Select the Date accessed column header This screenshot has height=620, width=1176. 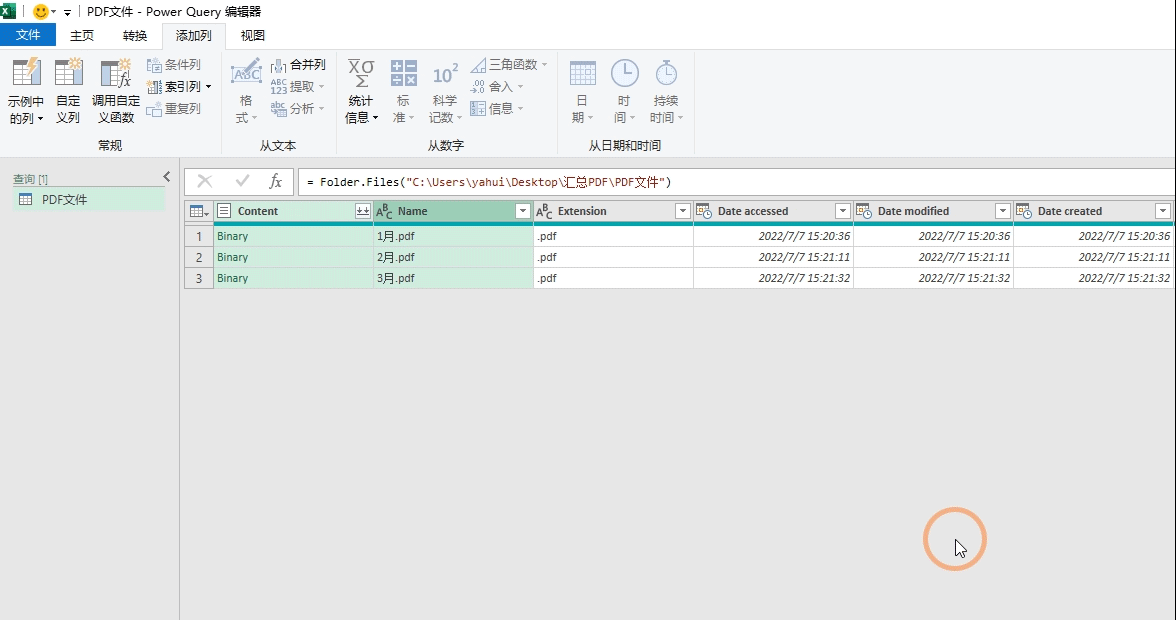pos(773,211)
